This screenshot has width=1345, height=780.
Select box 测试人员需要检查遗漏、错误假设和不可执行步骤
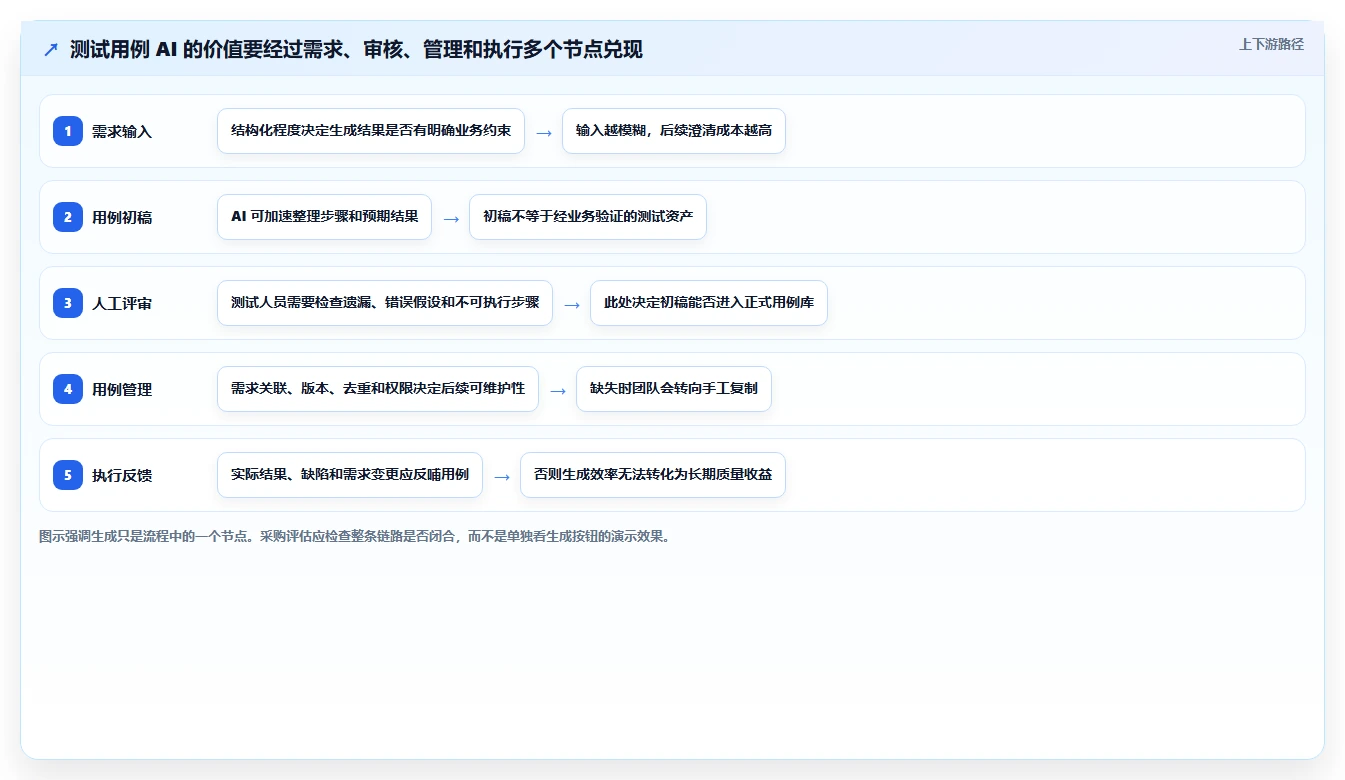pyautogui.click(x=385, y=303)
